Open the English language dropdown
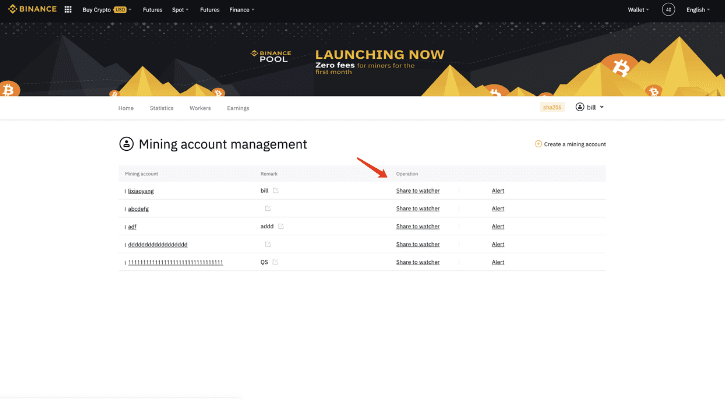 698,10
